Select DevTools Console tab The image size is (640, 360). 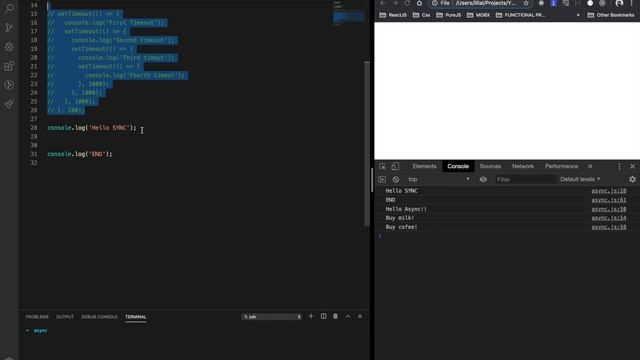point(458,167)
